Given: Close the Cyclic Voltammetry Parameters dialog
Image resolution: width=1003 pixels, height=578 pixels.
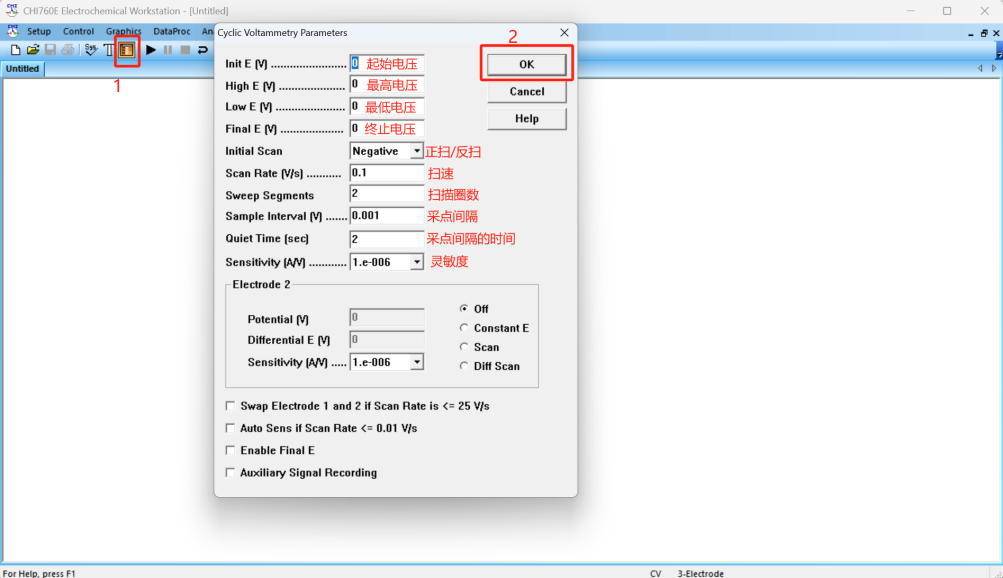Looking at the screenshot, I should tap(564, 33).
